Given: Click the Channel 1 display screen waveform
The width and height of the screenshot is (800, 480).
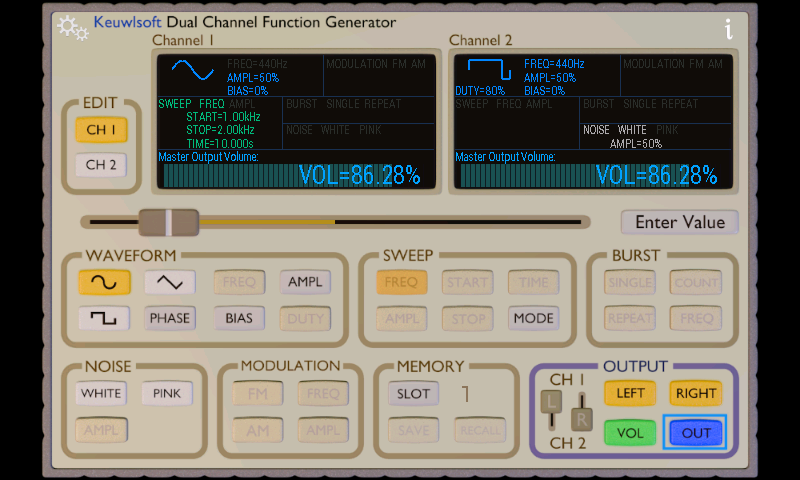Looking at the screenshot, I should pos(192,70).
